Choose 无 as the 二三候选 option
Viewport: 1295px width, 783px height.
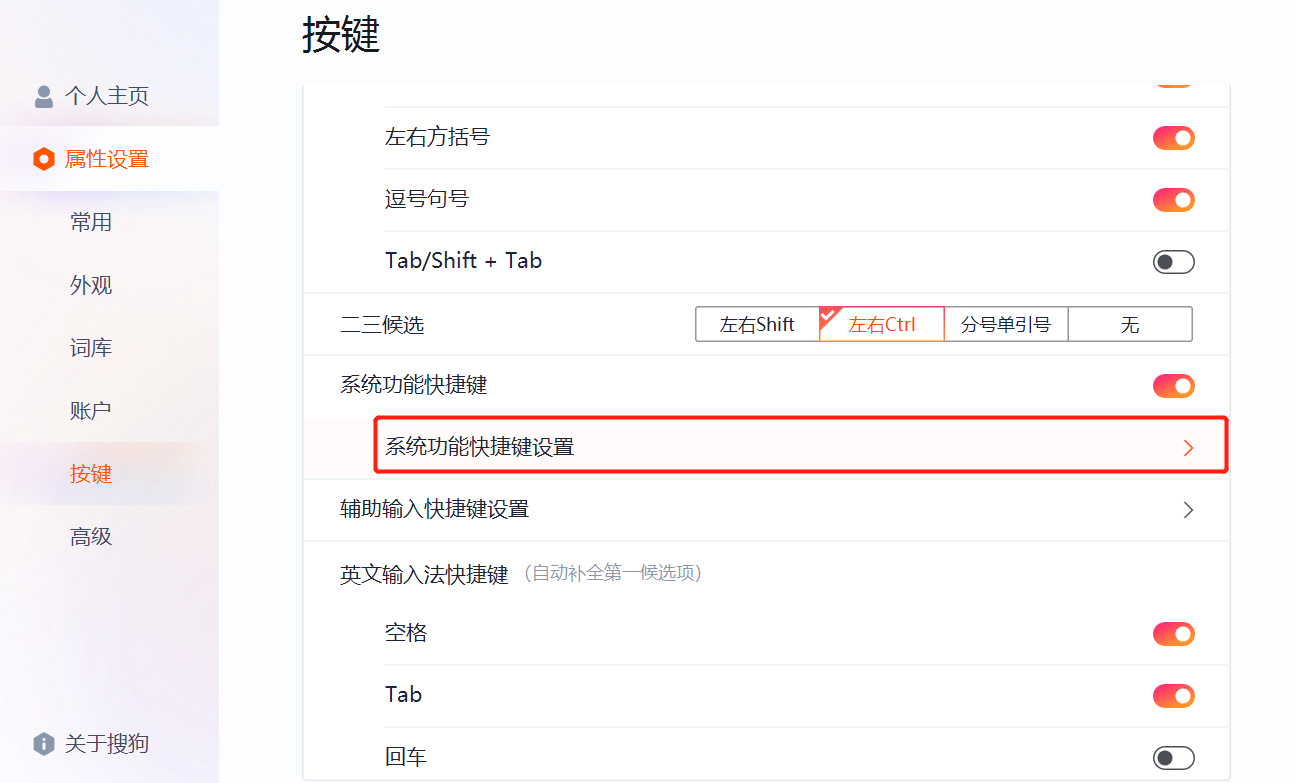click(1130, 323)
